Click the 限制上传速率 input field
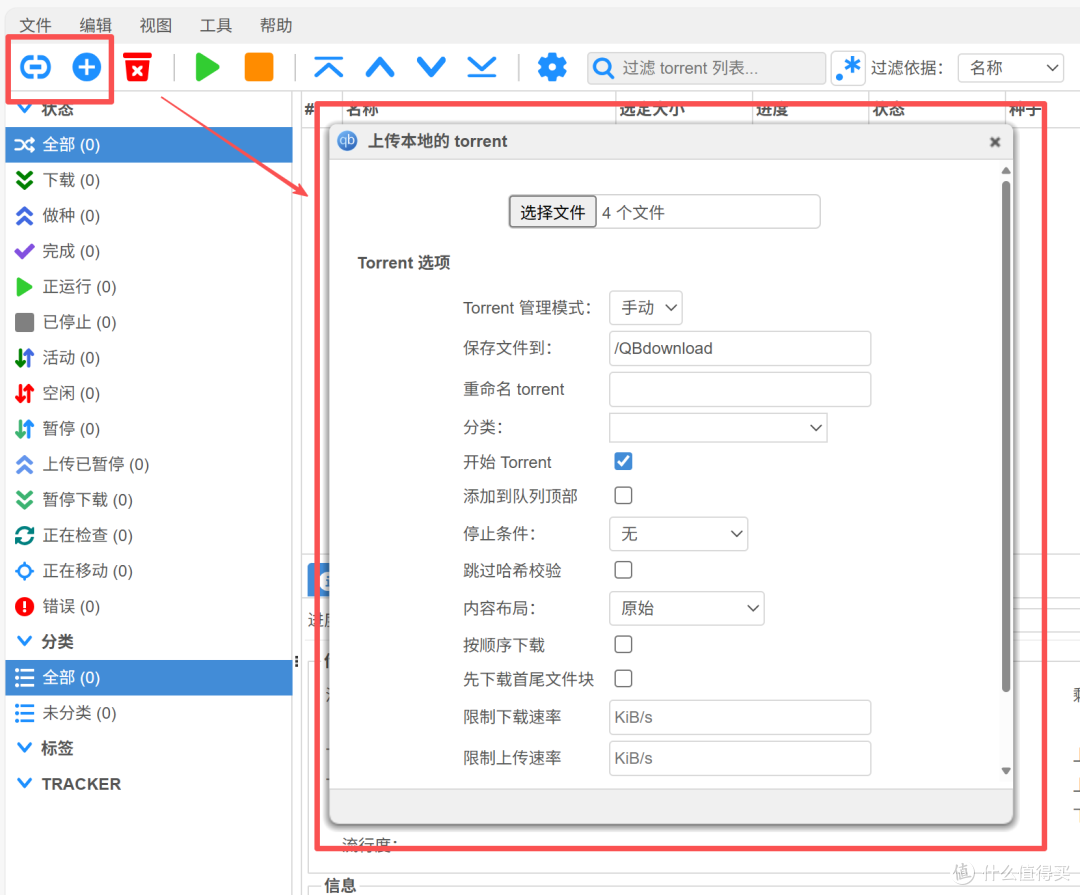Viewport: 1080px width, 895px height. 740,759
